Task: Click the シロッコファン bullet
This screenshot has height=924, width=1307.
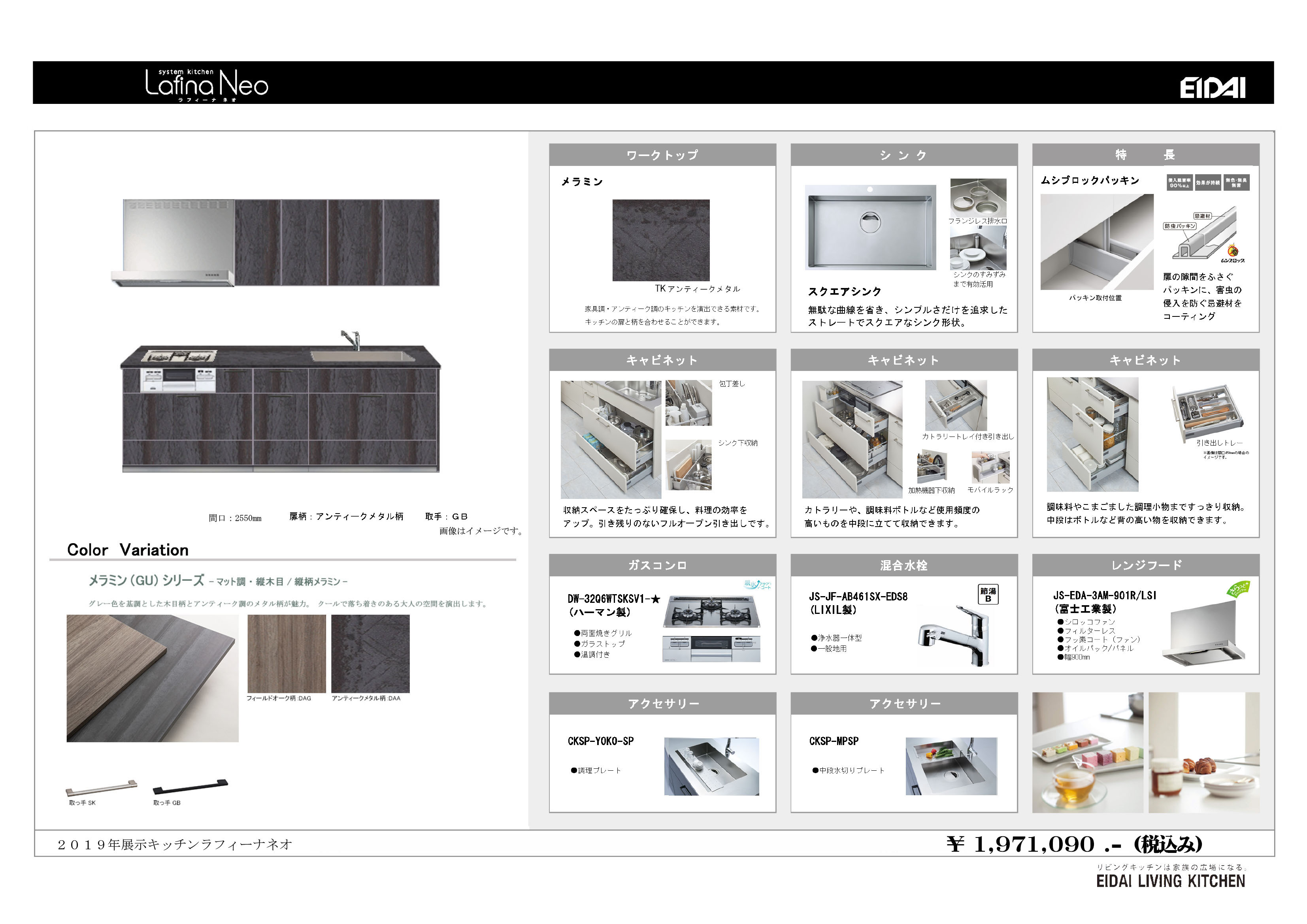Action: tap(1086, 622)
